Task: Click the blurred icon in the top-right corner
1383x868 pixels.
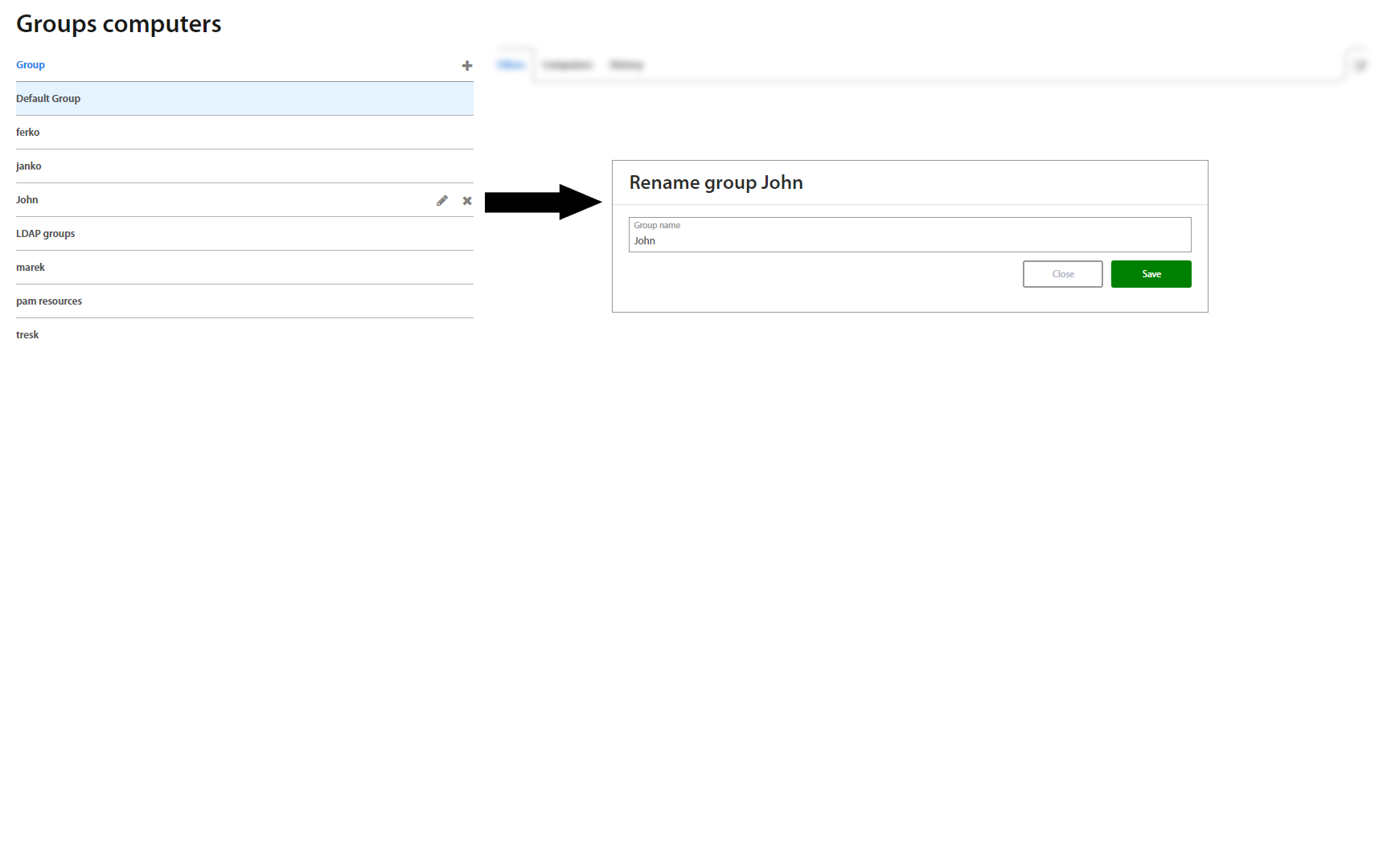Action: (1360, 66)
